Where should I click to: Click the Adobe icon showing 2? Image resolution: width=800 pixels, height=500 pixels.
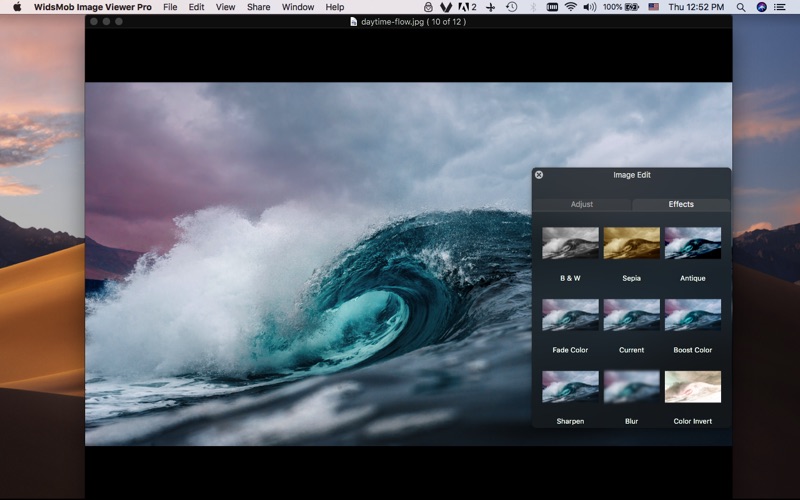[x=467, y=7]
